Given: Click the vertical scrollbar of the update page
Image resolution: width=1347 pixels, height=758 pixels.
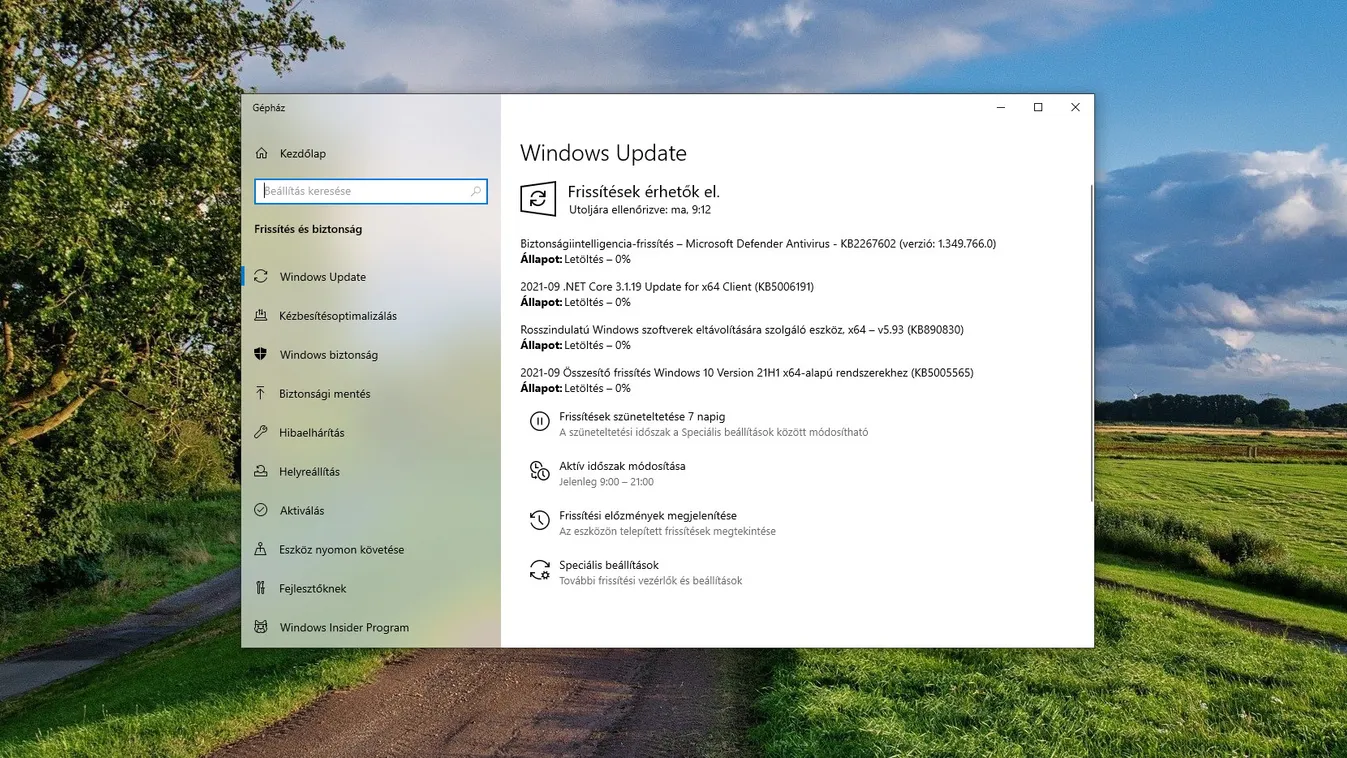Looking at the screenshot, I should pos(1091,343).
